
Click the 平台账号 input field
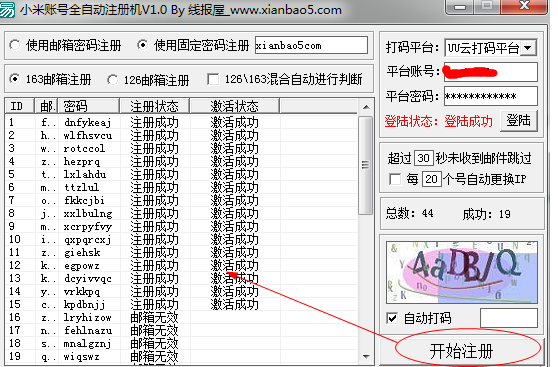pos(490,72)
